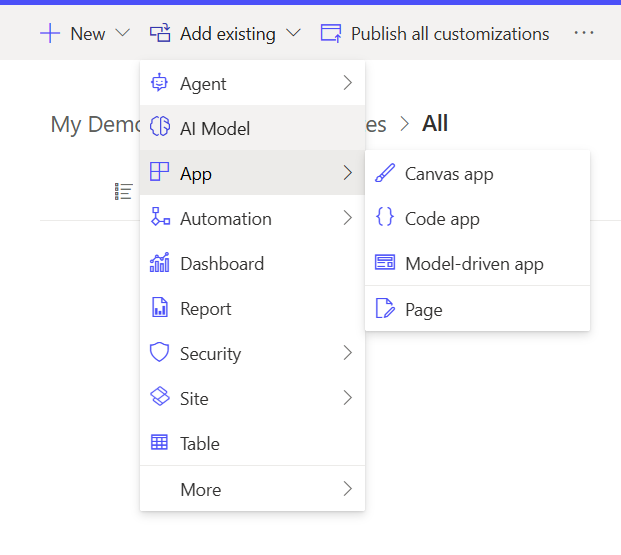
Task: Click the Table grid icon
Action: 159,442
